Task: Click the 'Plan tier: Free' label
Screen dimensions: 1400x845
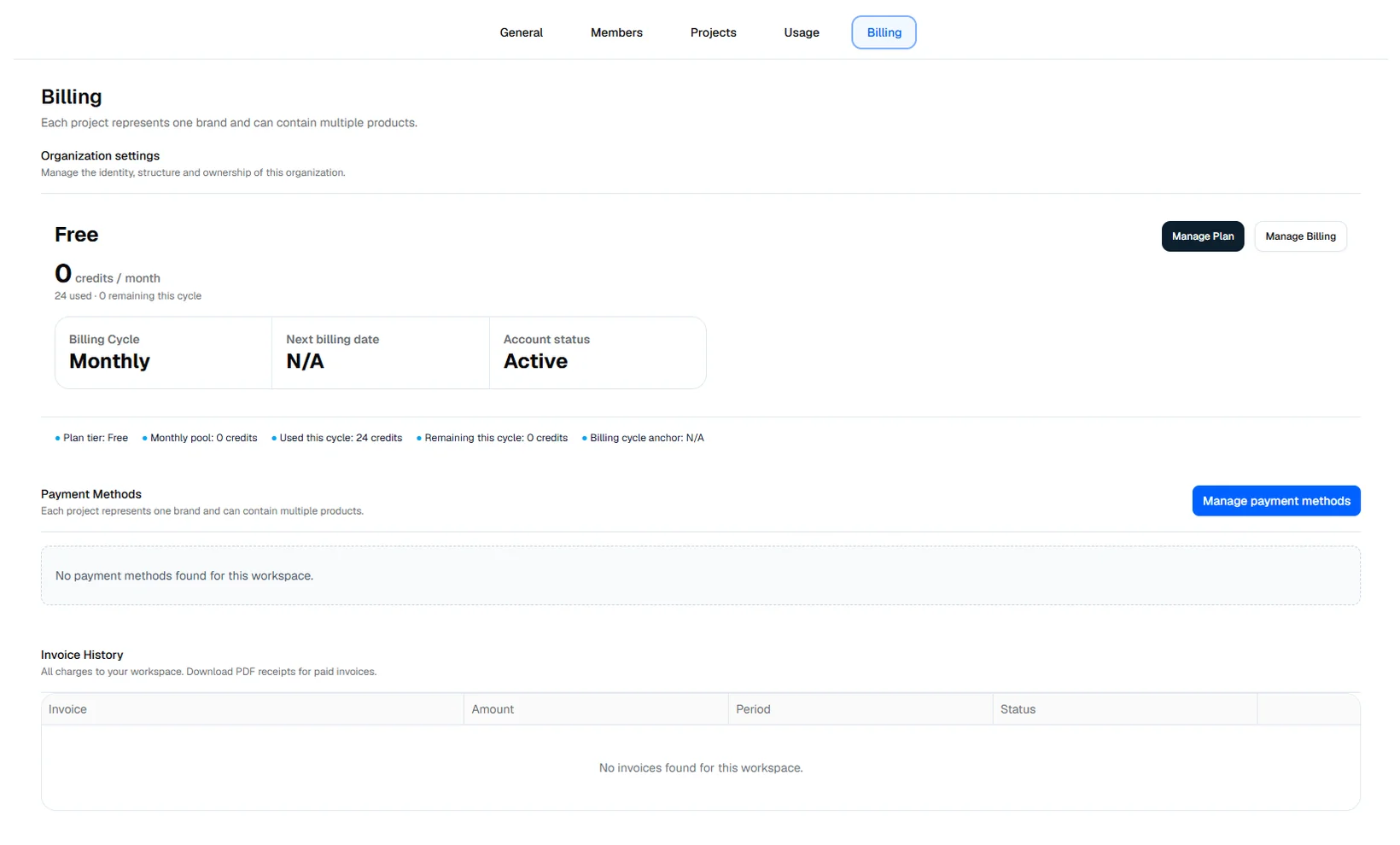Action: pos(95,438)
